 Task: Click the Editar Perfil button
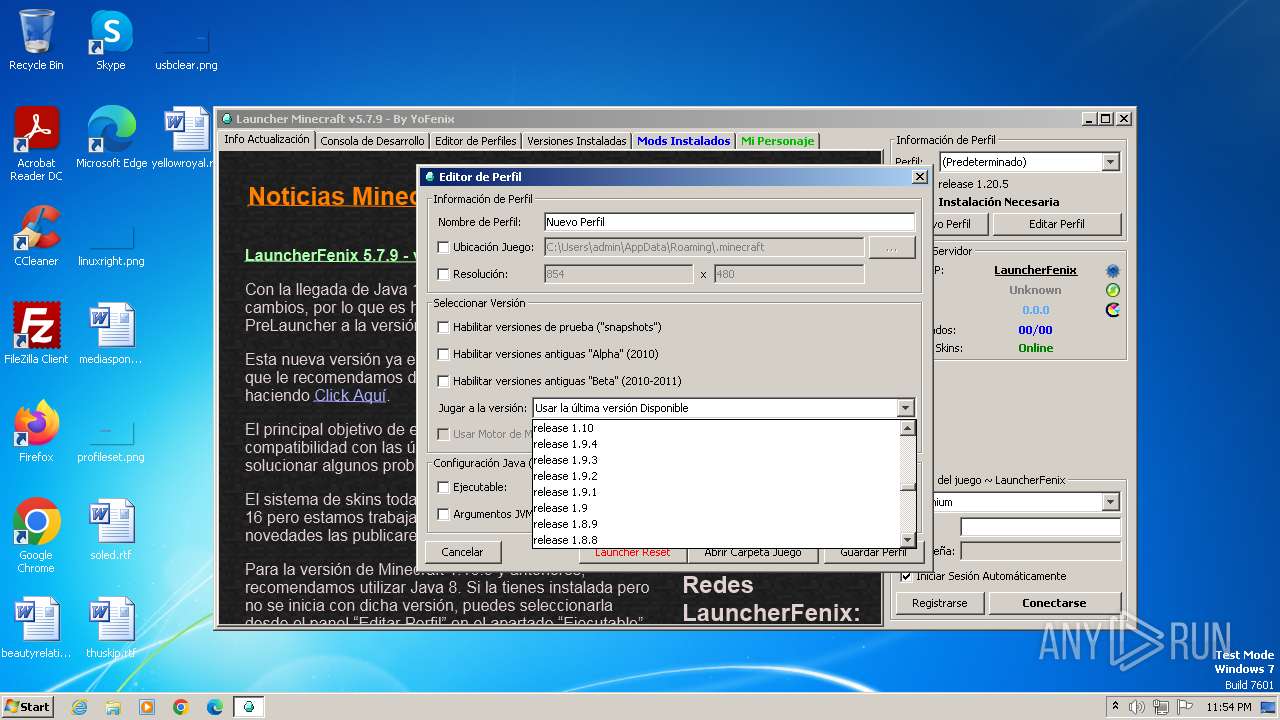(x=1057, y=224)
